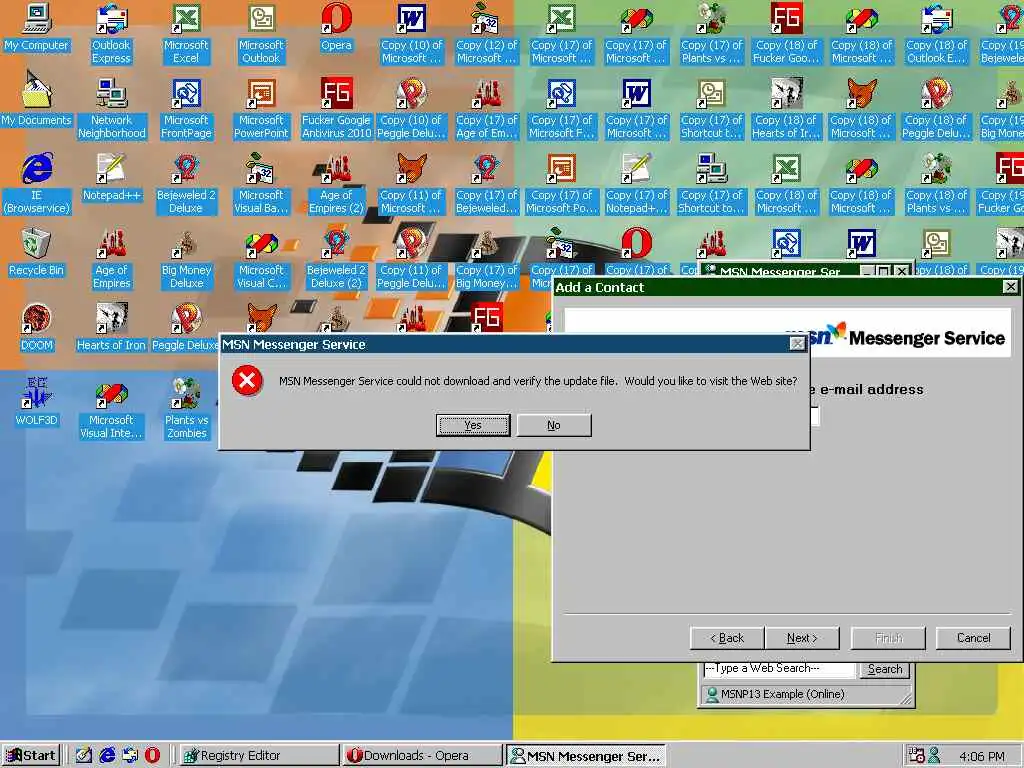
Task: Cancel the Add a Contact wizard
Action: (x=973, y=638)
